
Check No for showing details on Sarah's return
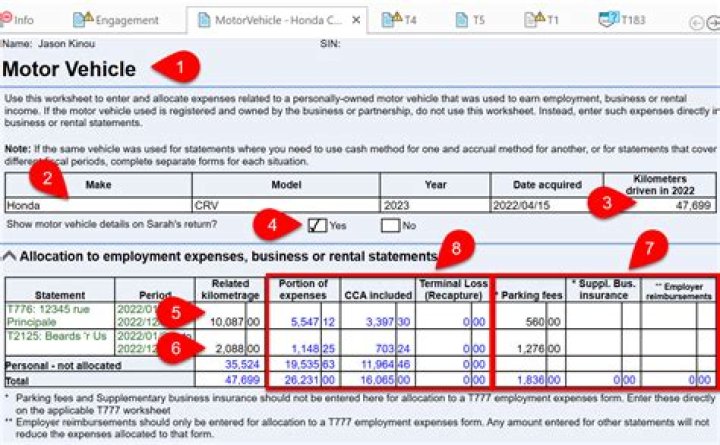391,225
